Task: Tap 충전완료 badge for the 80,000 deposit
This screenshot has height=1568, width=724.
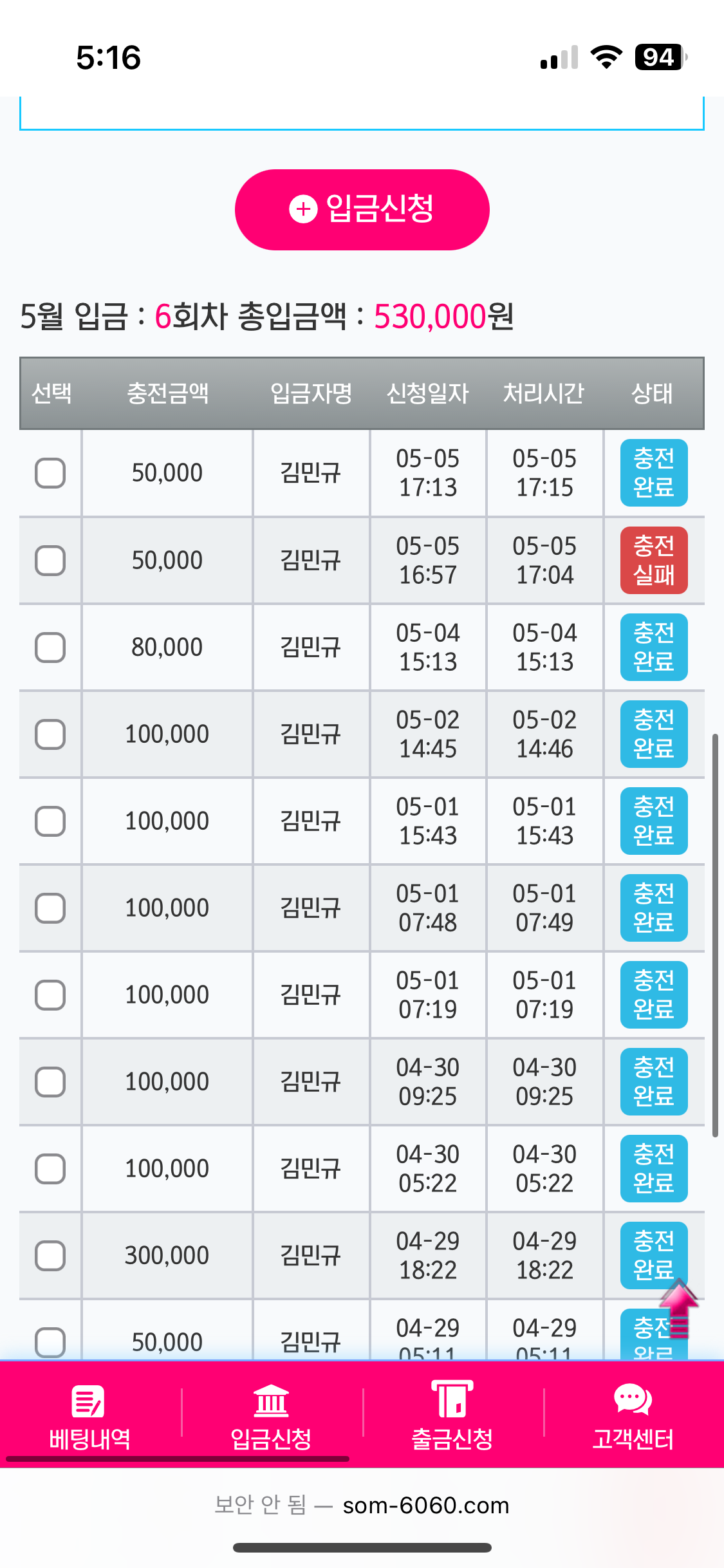Action: pos(653,648)
